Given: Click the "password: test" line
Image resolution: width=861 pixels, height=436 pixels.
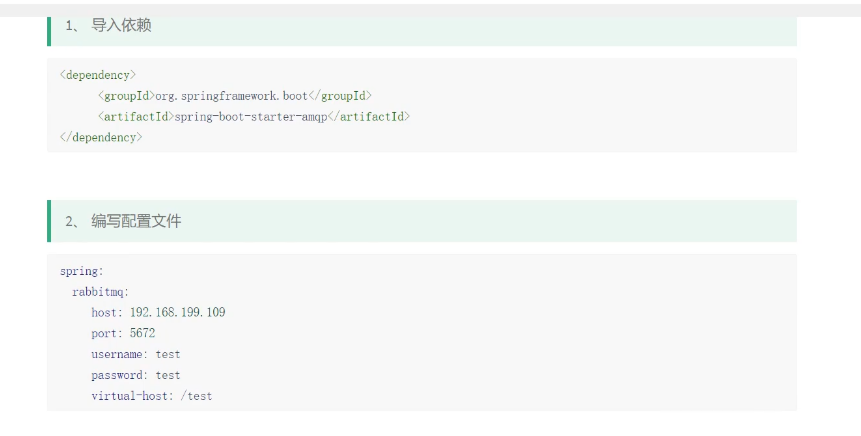Looking at the screenshot, I should (x=135, y=375).
